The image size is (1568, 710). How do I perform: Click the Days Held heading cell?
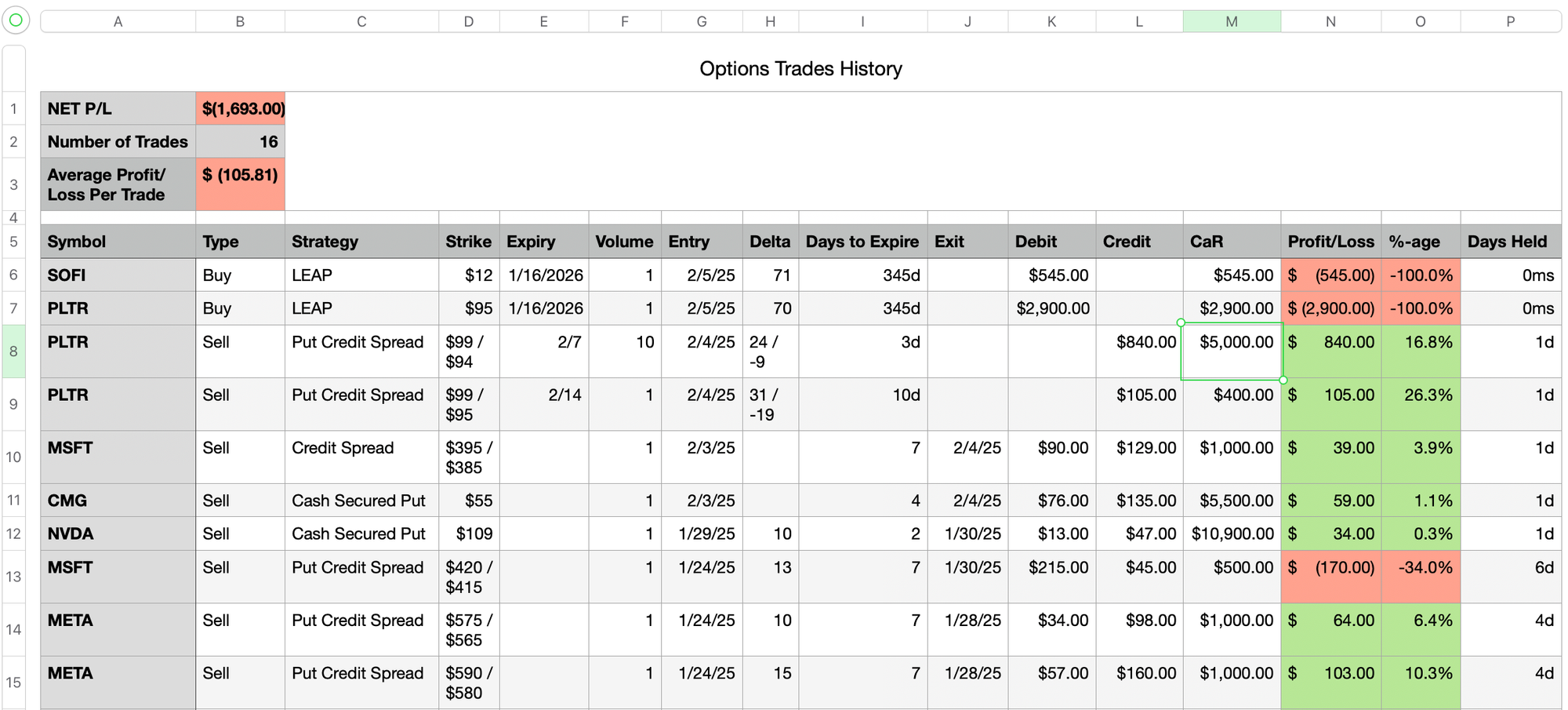click(x=1510, y=242)
